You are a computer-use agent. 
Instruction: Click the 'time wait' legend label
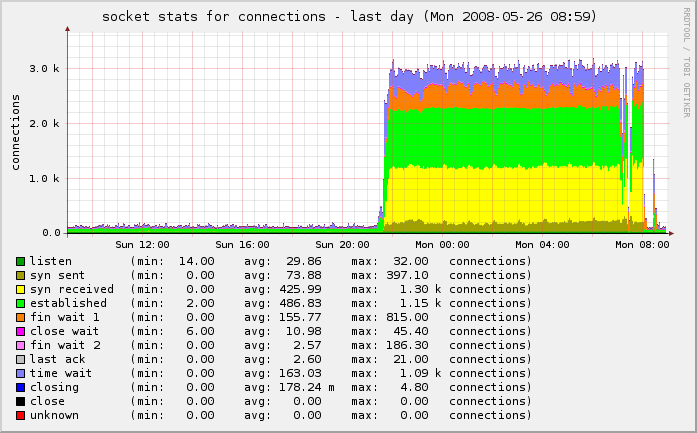click(x=61, y=373)
